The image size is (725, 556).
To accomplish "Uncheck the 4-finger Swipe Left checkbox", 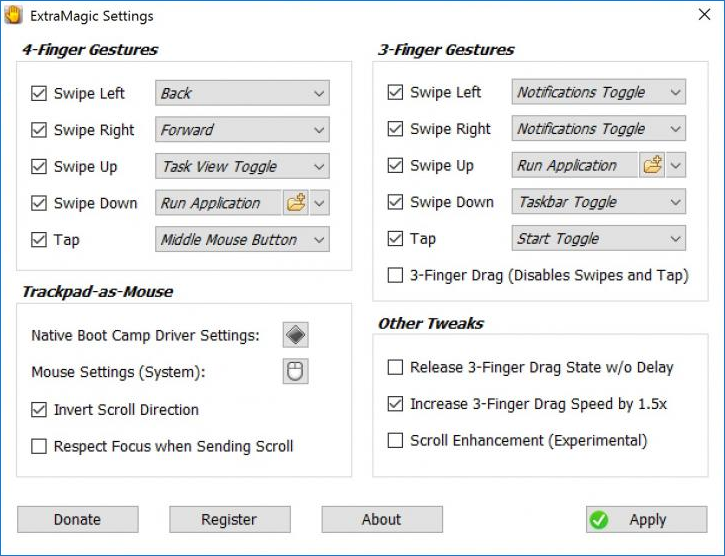I will 39,94.
